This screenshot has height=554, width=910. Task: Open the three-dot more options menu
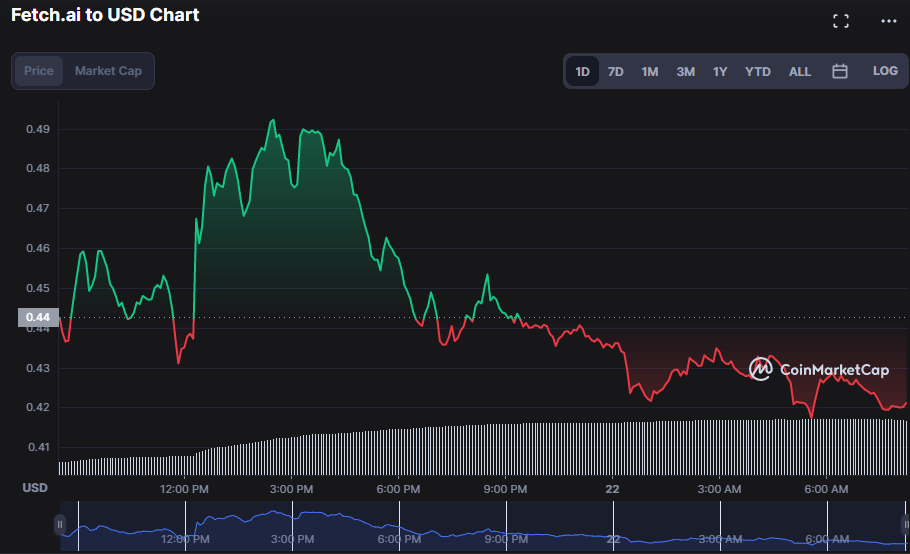click(888, 21)
